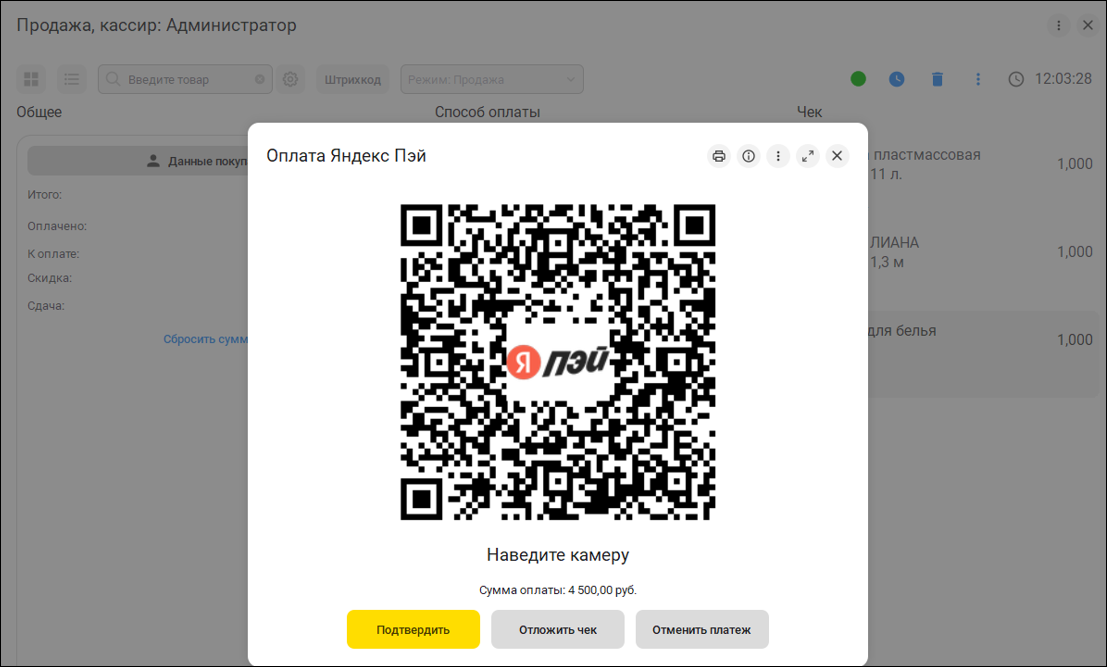Click the Оплачено: label
This screenshot has height=667, width=1107.
(x=57, y=227)
